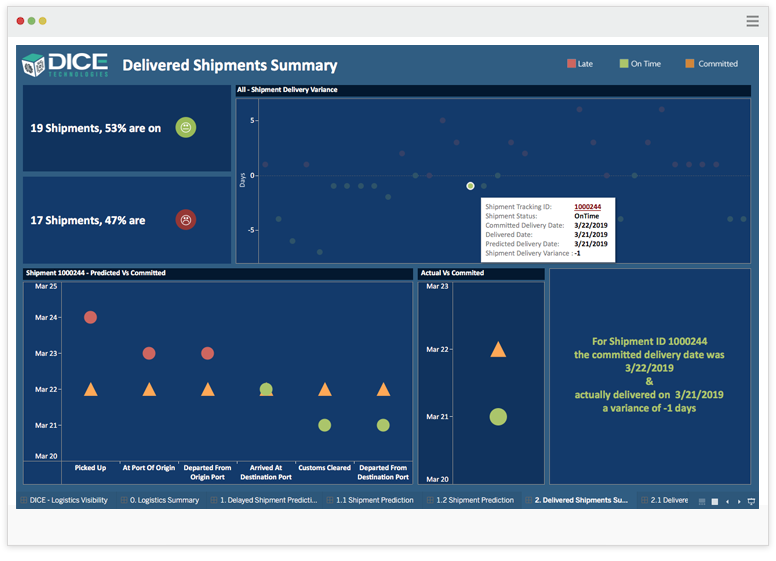Click the red circle above Picked Up
Viewport: 776px width, 561px height.
[90, 317]
